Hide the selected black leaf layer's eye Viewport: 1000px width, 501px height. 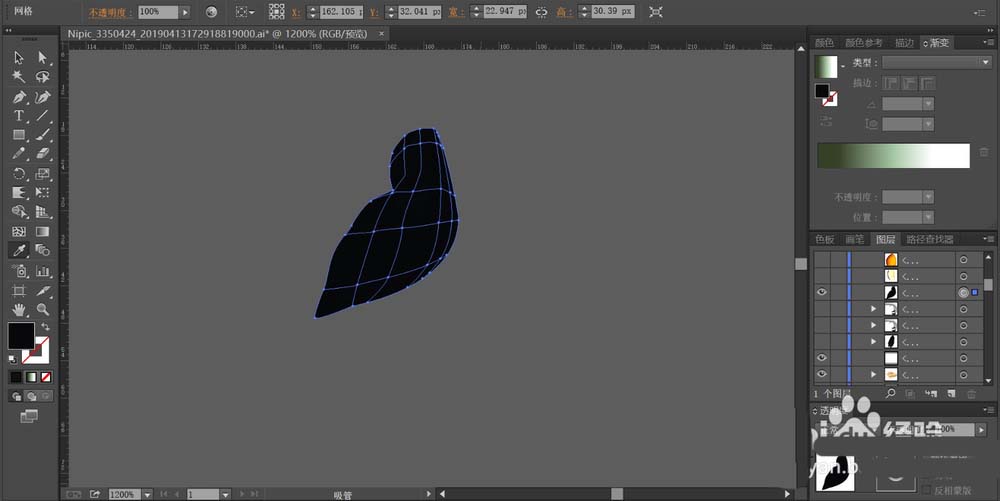click(x=821, y=292)
